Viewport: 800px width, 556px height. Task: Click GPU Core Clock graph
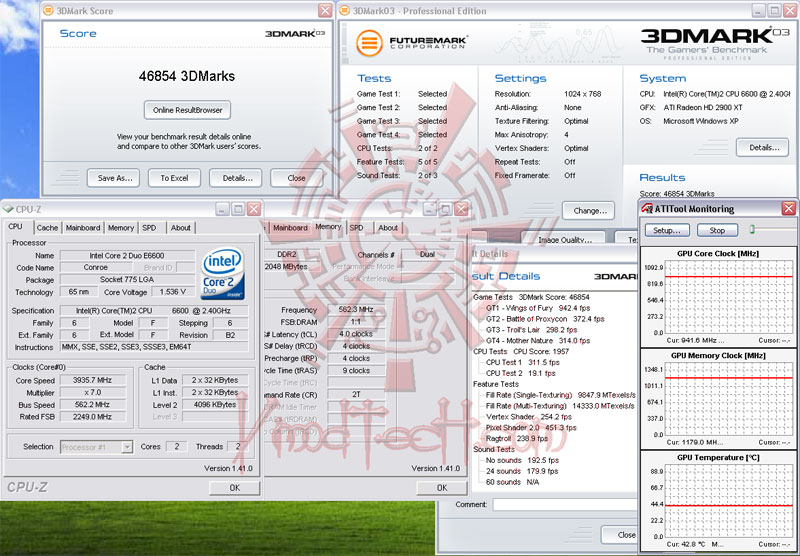pyautogui.click(x=729, y=297)
